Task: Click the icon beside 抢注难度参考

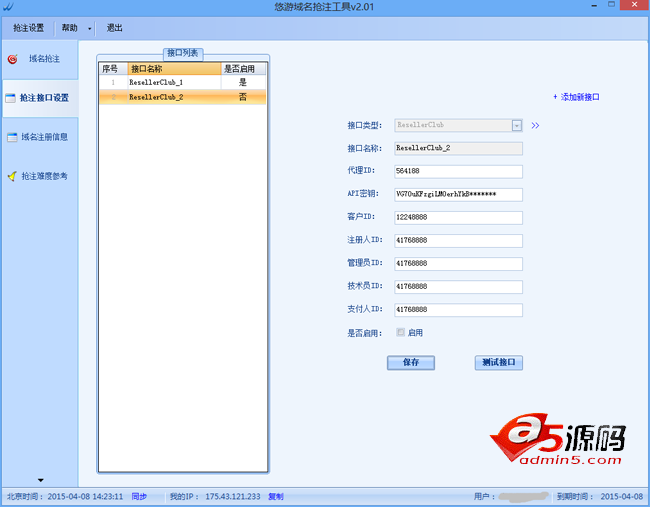Action: (x=12, y=176)
